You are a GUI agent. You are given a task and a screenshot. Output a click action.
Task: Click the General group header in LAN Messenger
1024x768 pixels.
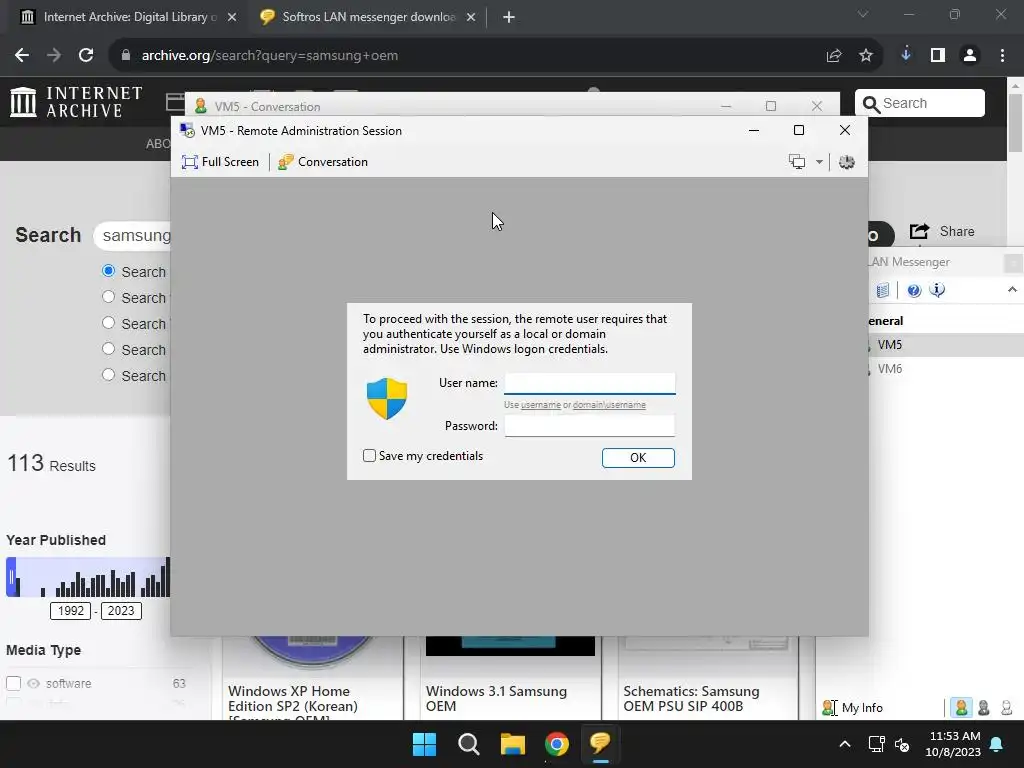(886, 321)
